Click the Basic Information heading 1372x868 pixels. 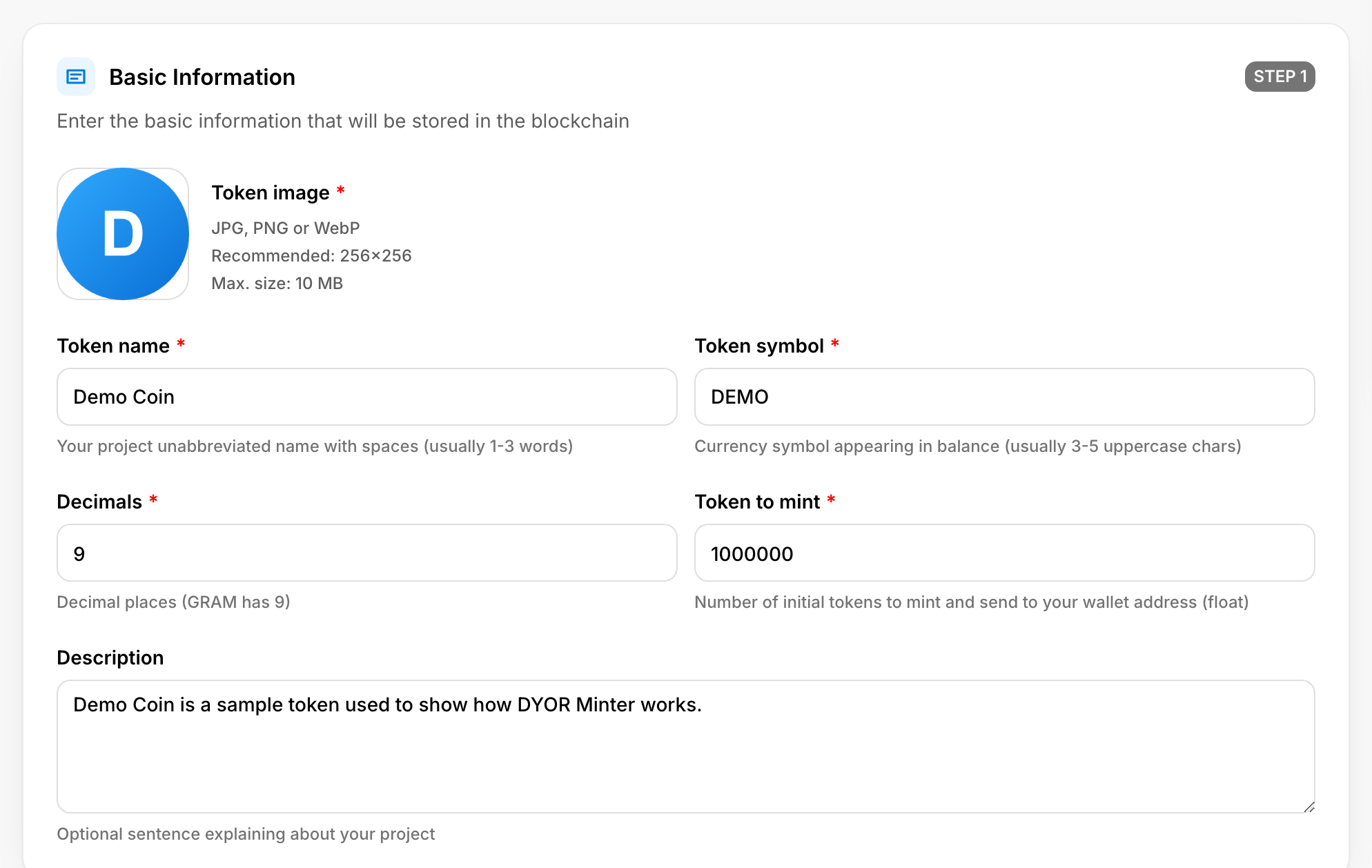click(202, 77)
